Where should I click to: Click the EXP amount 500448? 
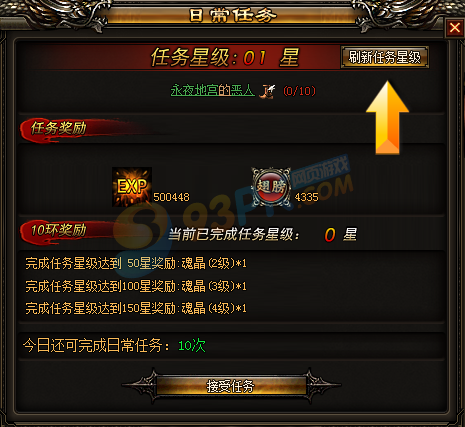tap(171, 197)
